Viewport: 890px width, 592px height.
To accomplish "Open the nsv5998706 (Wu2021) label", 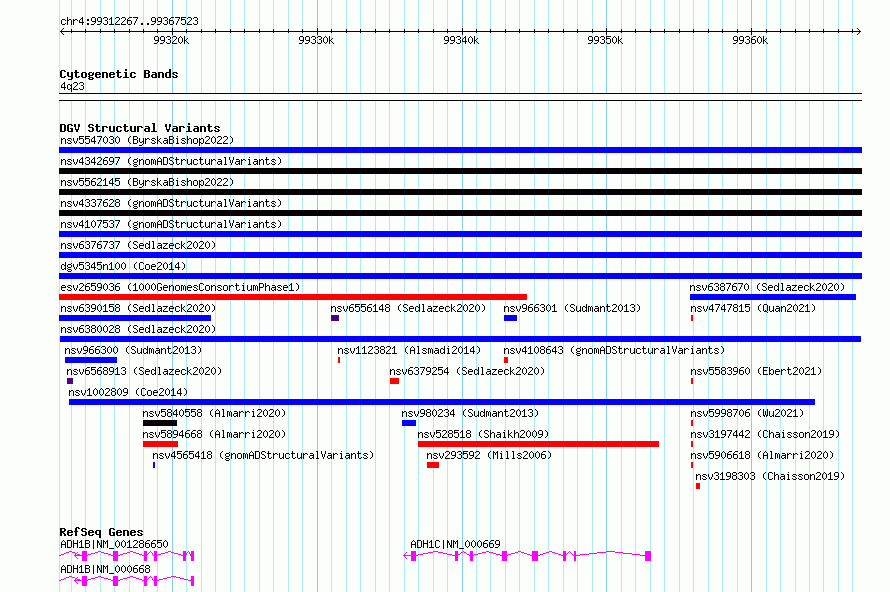I will [x=747, y=413].
